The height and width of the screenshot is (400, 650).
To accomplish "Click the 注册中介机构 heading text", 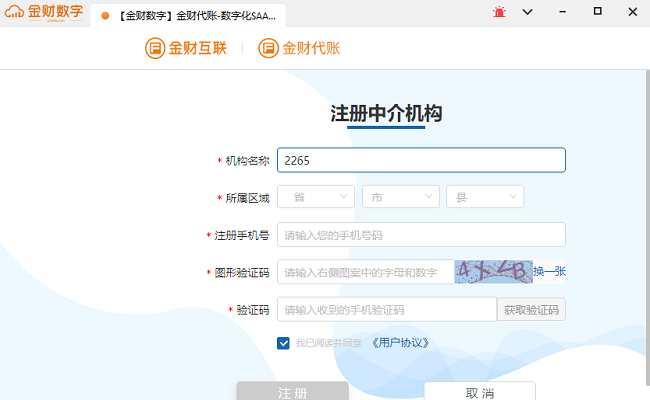I will coord(386,114).
